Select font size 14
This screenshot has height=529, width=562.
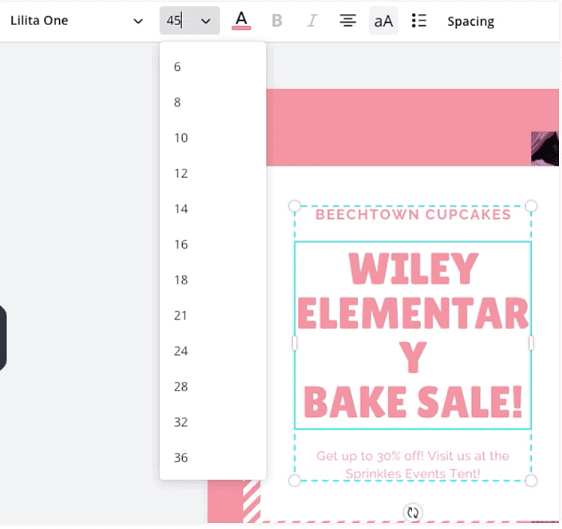coord(213,209)
